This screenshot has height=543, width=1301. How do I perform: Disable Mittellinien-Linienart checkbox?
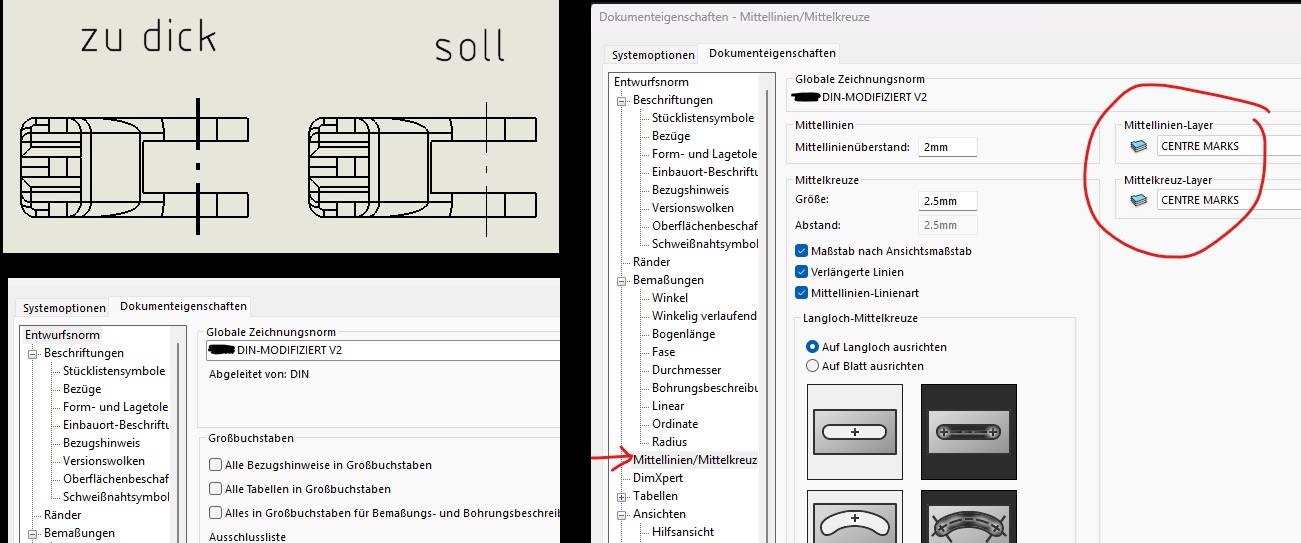click(802, 293)
